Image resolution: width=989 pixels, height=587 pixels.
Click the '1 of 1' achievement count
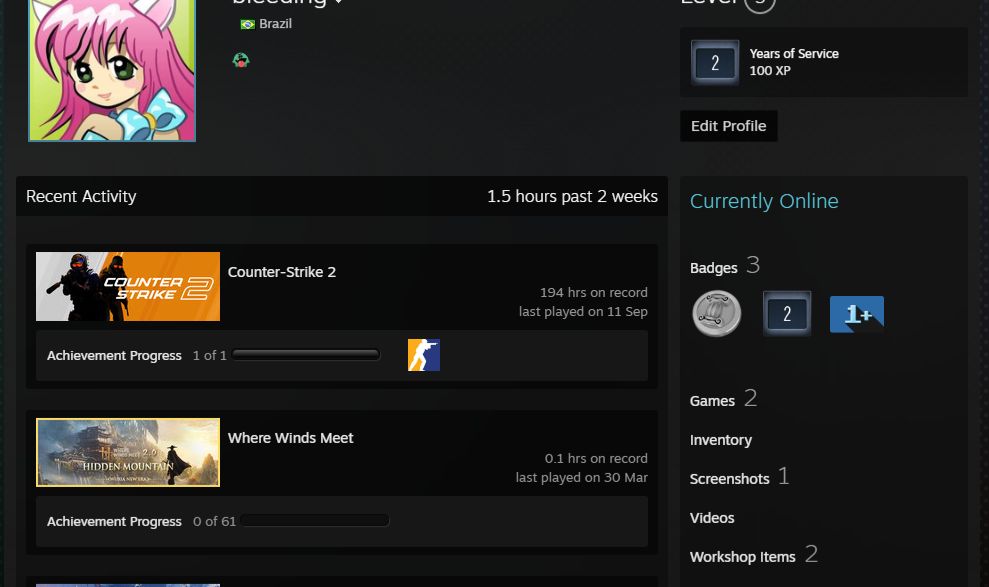click(209, 356)
